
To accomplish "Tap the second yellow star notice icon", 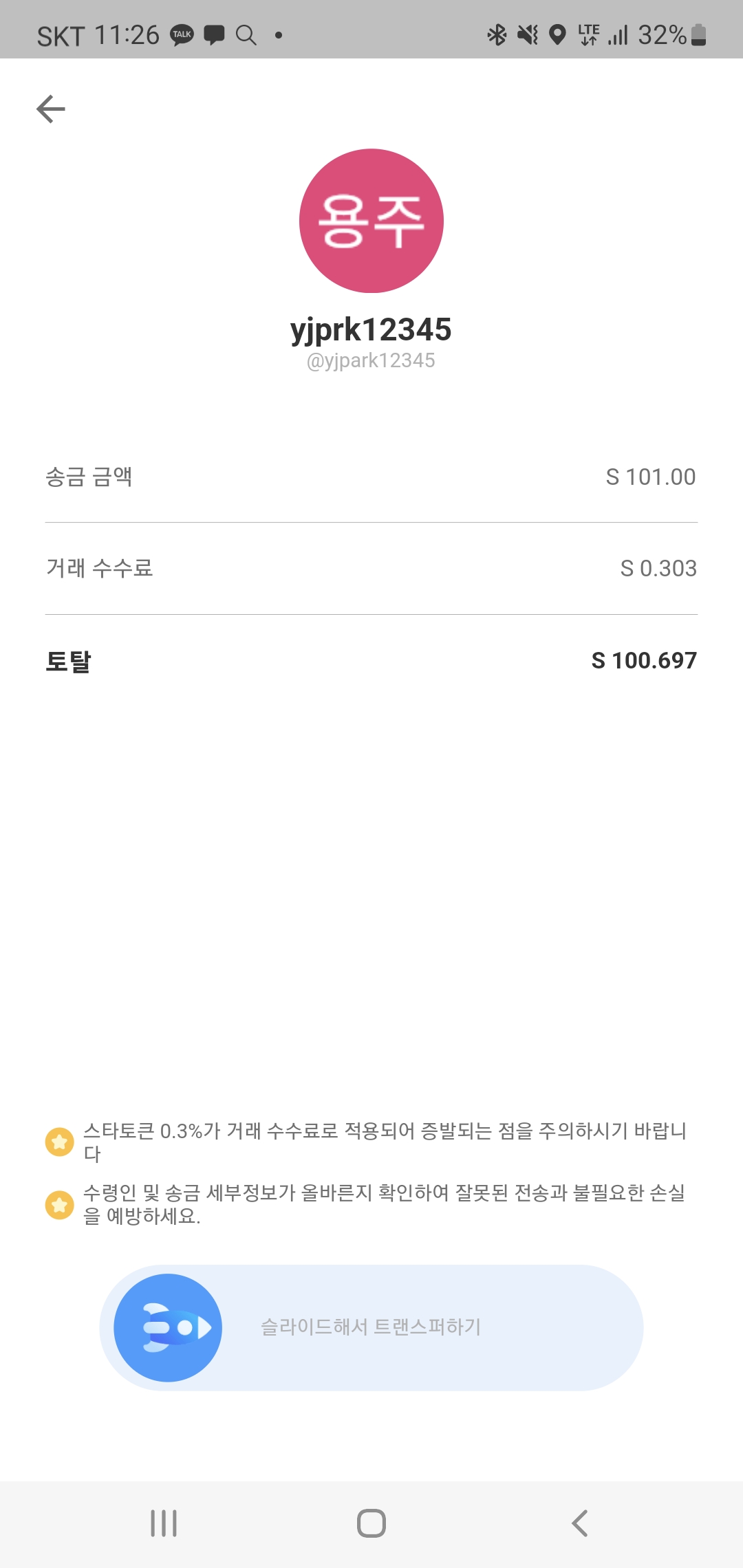I will (x=59, y=1204).
